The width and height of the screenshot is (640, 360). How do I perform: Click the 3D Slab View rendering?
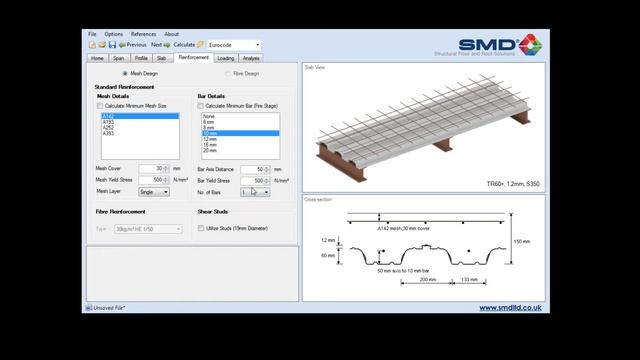(x=424, y=127)
